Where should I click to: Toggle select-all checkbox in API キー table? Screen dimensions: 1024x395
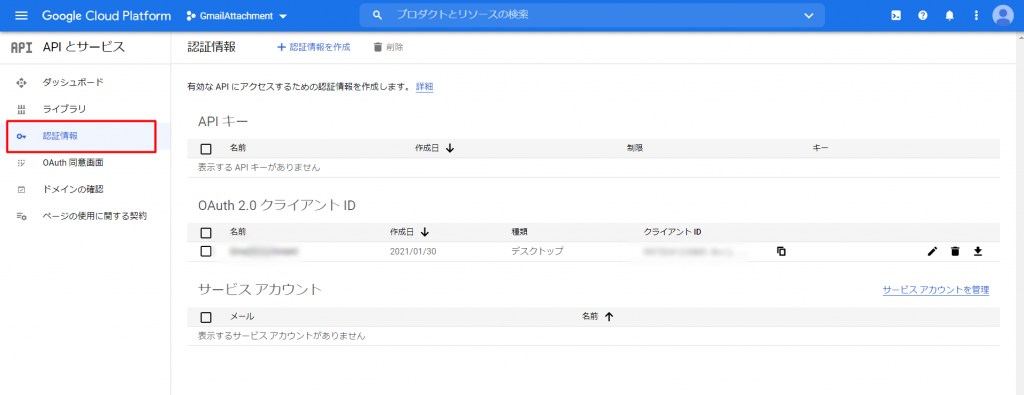[x=206, y=149]
